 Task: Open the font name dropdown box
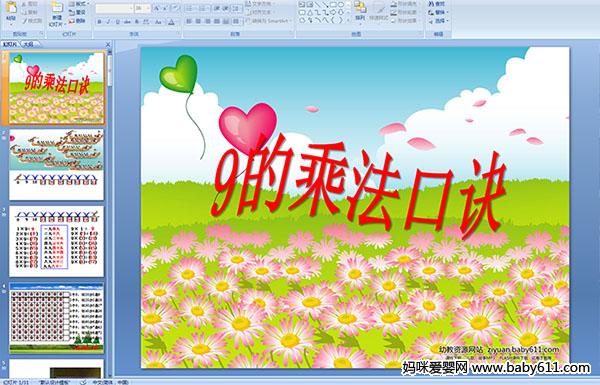coord(115,8)
